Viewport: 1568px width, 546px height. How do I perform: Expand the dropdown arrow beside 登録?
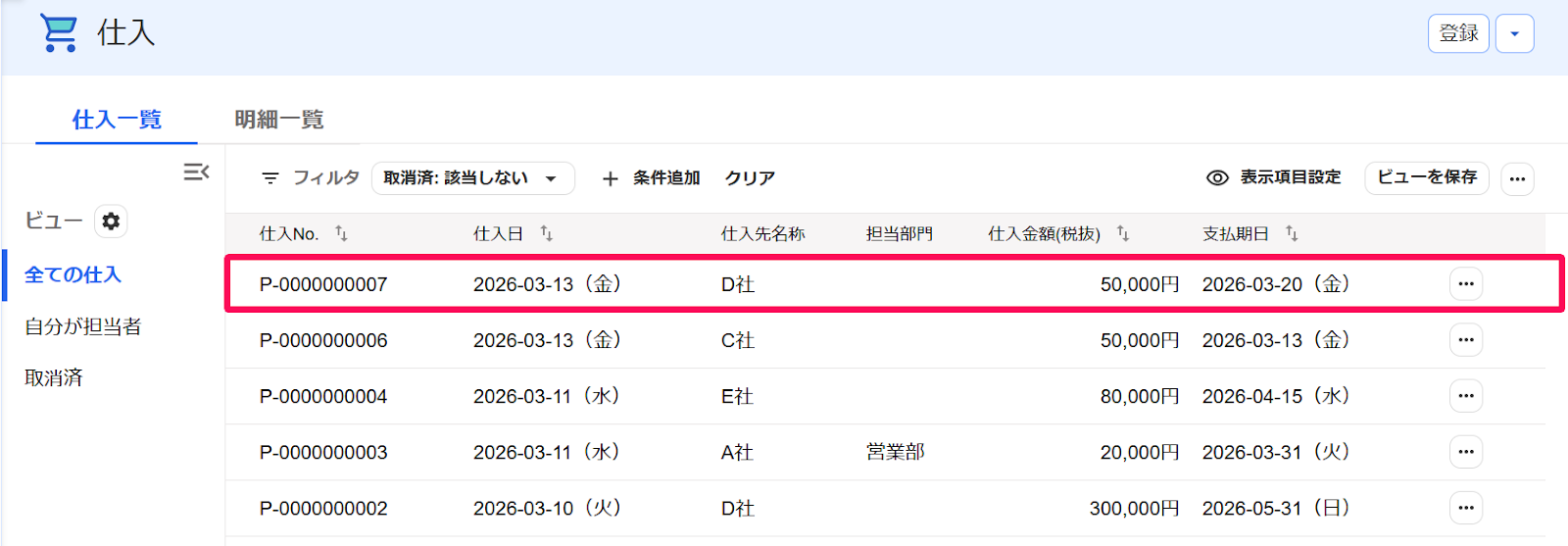tap(1514, 33)
